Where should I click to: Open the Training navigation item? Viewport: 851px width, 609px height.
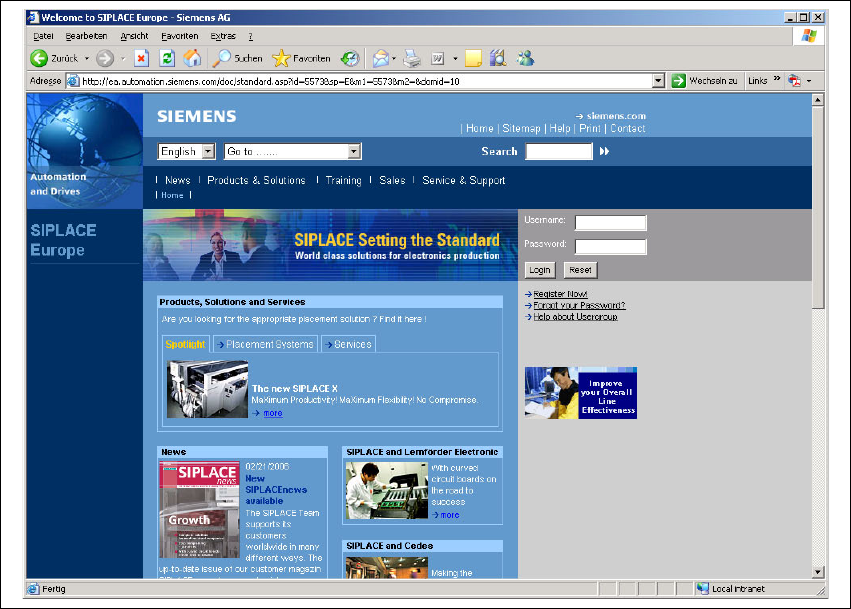pos(343,180)
